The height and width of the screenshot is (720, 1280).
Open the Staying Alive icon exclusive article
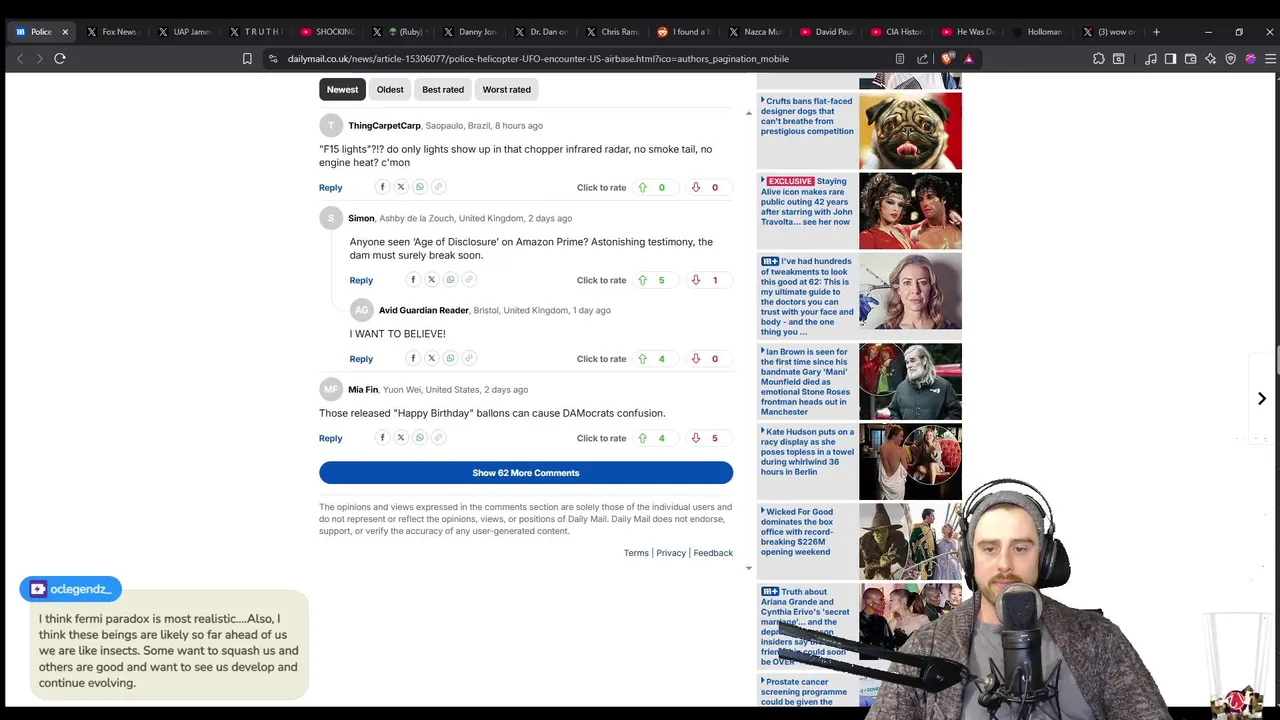point(807,202)
